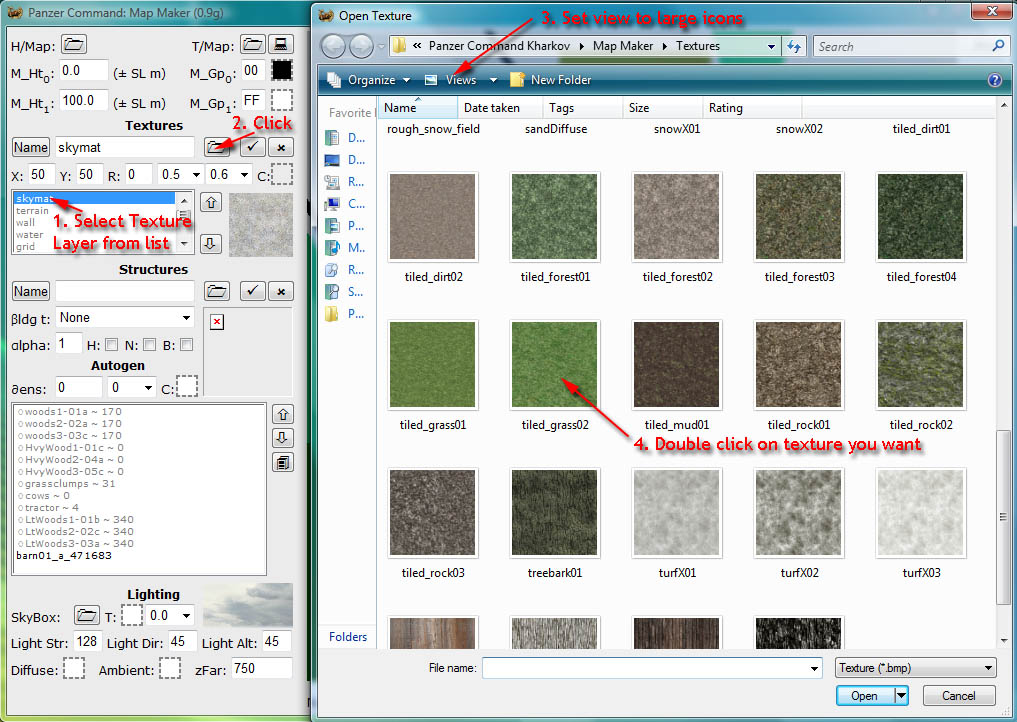The width and height of the screenshot is (1017, 722).
Task: Open the Autogen density 0 dropdown
Action: coord(148,388)
